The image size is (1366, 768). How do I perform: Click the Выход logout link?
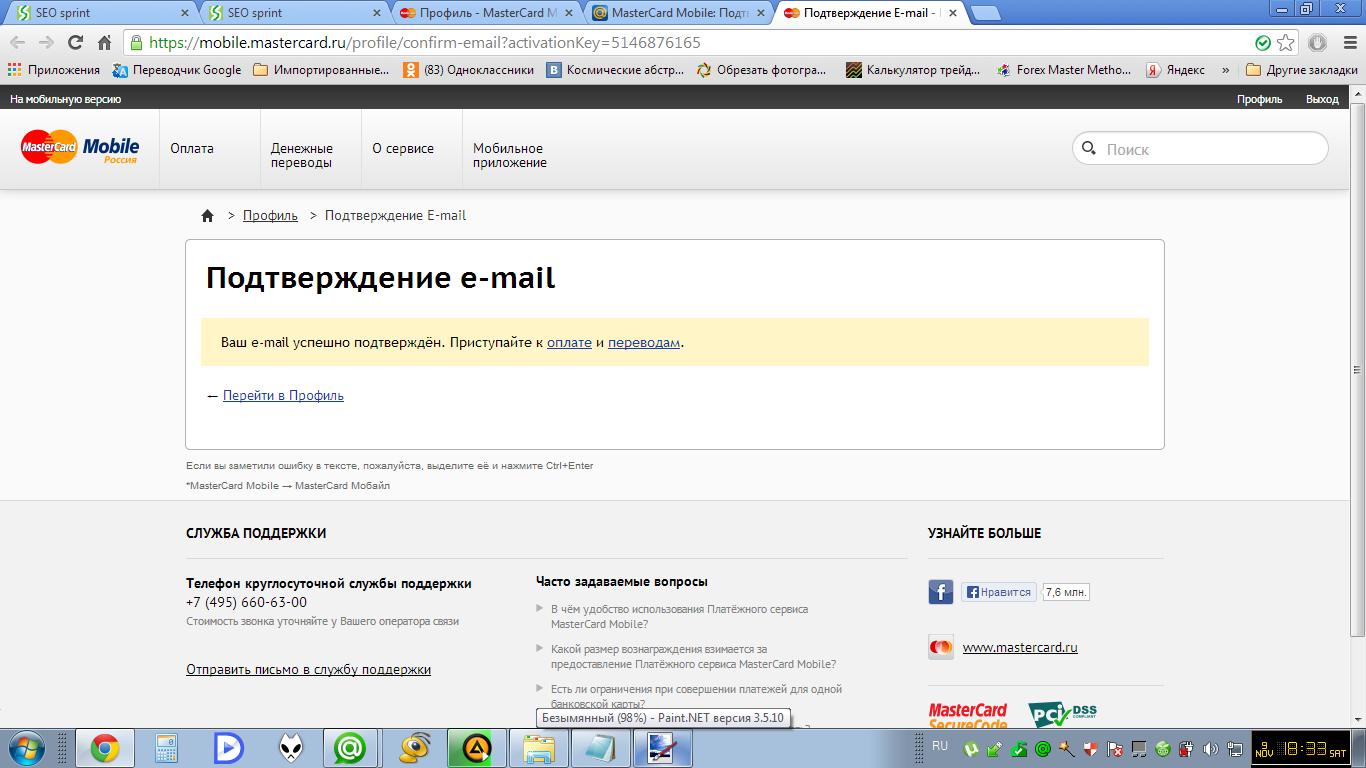click(1322, 99)
